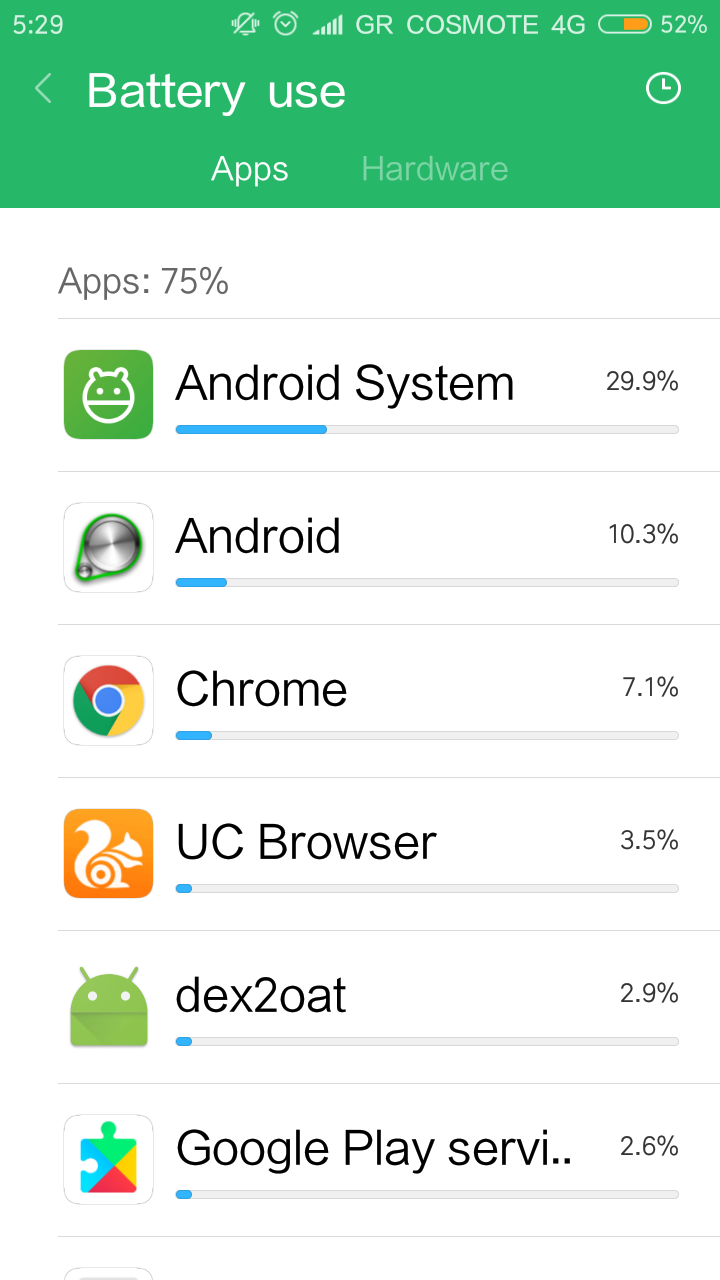Open battery history clock icon

(662, 89)
